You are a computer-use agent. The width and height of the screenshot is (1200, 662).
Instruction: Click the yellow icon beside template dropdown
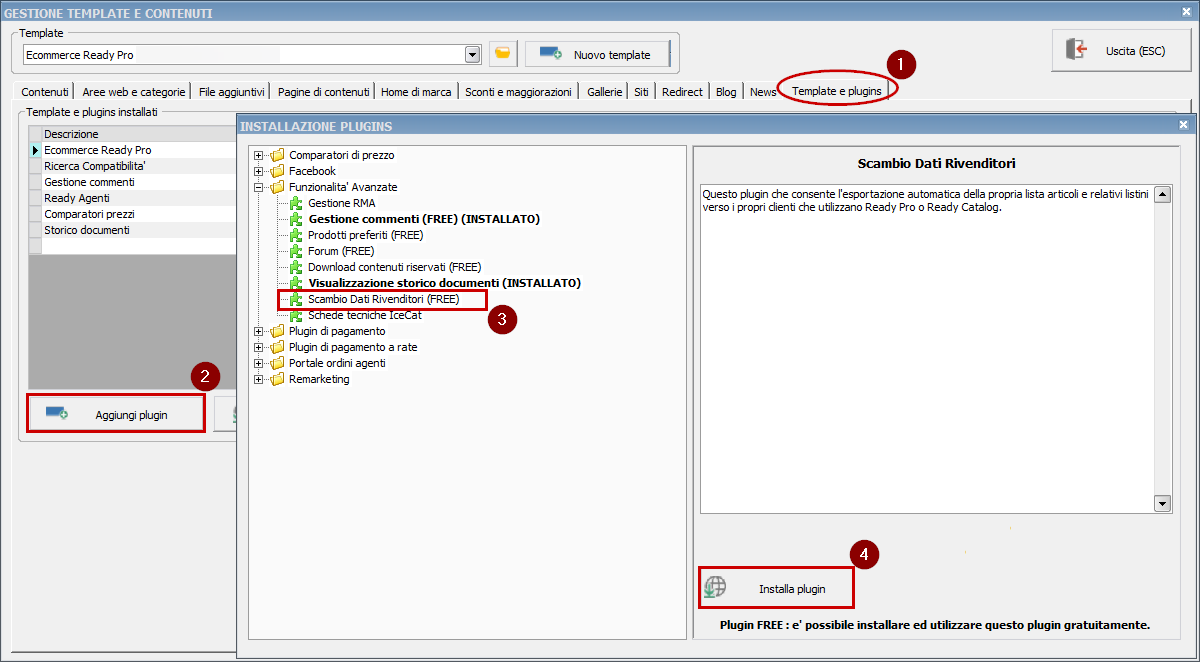click(x=503, y=54)
